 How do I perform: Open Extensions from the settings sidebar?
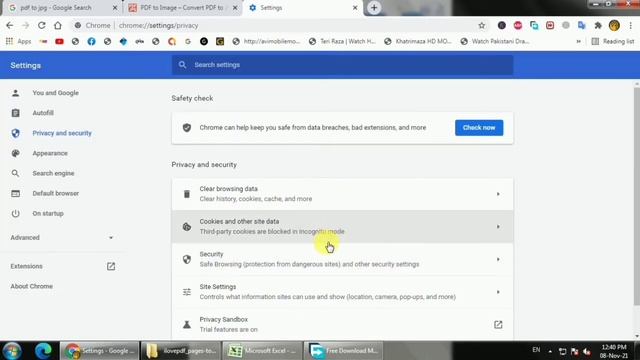click(27, 266)
